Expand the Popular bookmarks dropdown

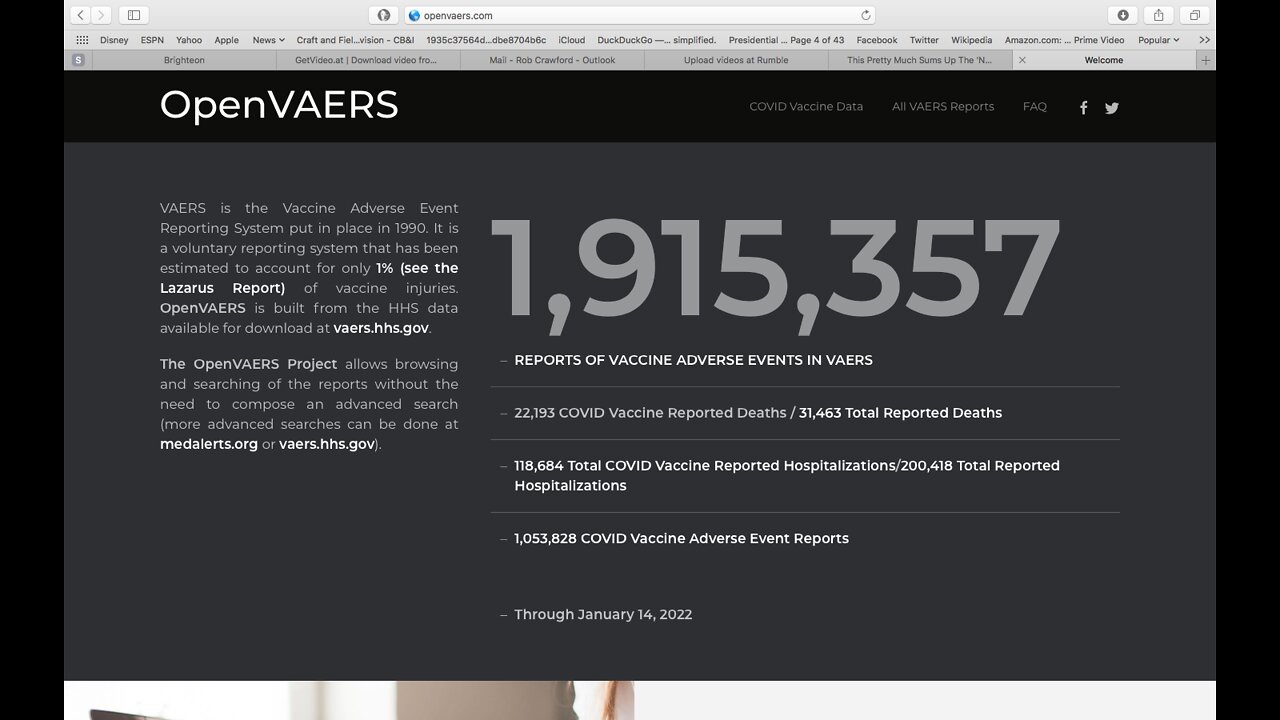(x=1159, y=40)
